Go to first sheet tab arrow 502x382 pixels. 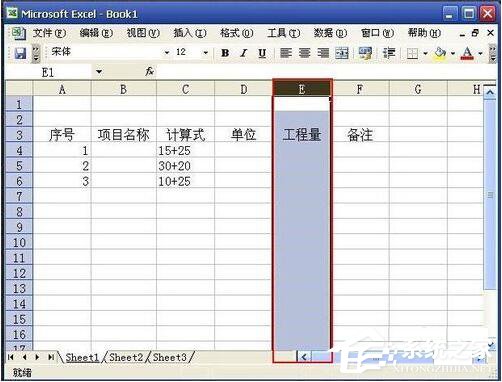click(11, 357)
